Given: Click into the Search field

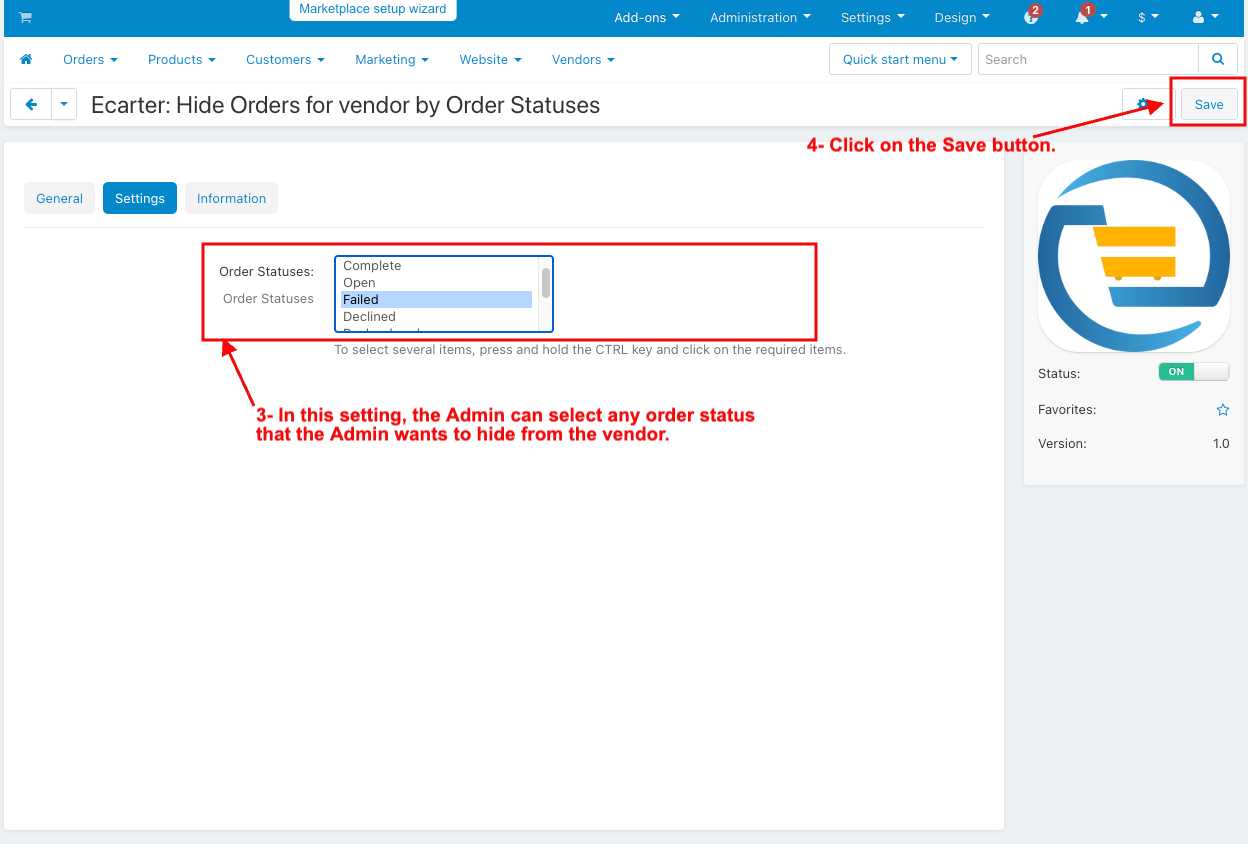Looking at the screenshot, I should coord(1088,59).
